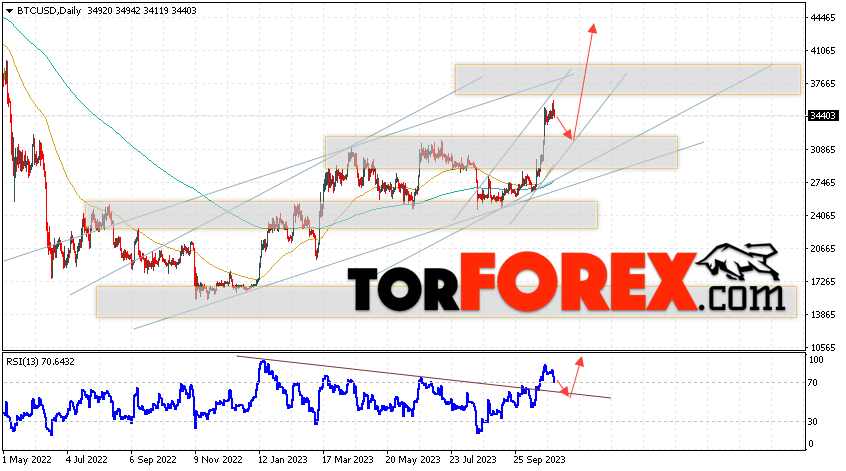Click the 37665 price axis label

(823, 84)
